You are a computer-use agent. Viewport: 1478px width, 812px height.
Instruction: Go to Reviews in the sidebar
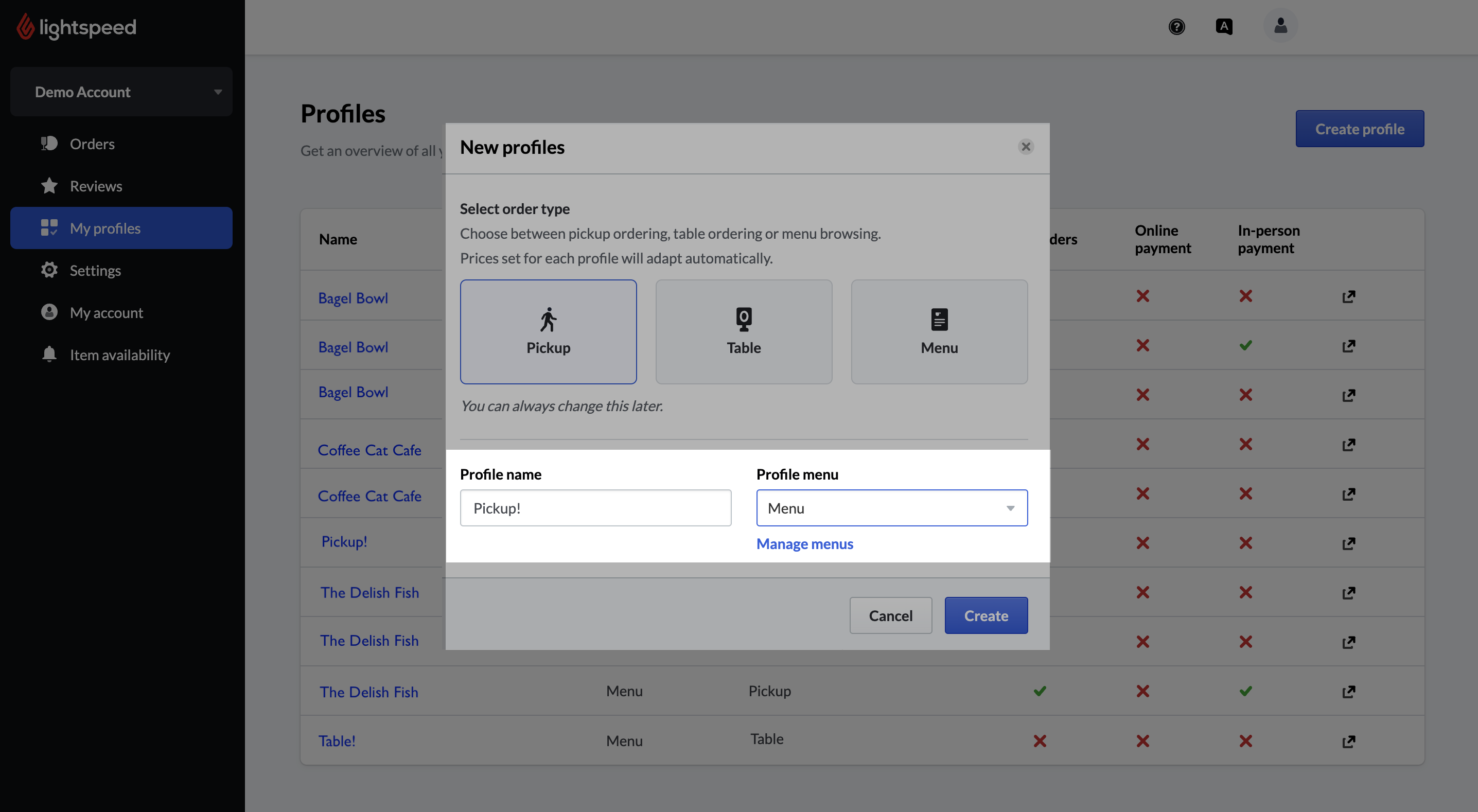click(x=96, y=186)
